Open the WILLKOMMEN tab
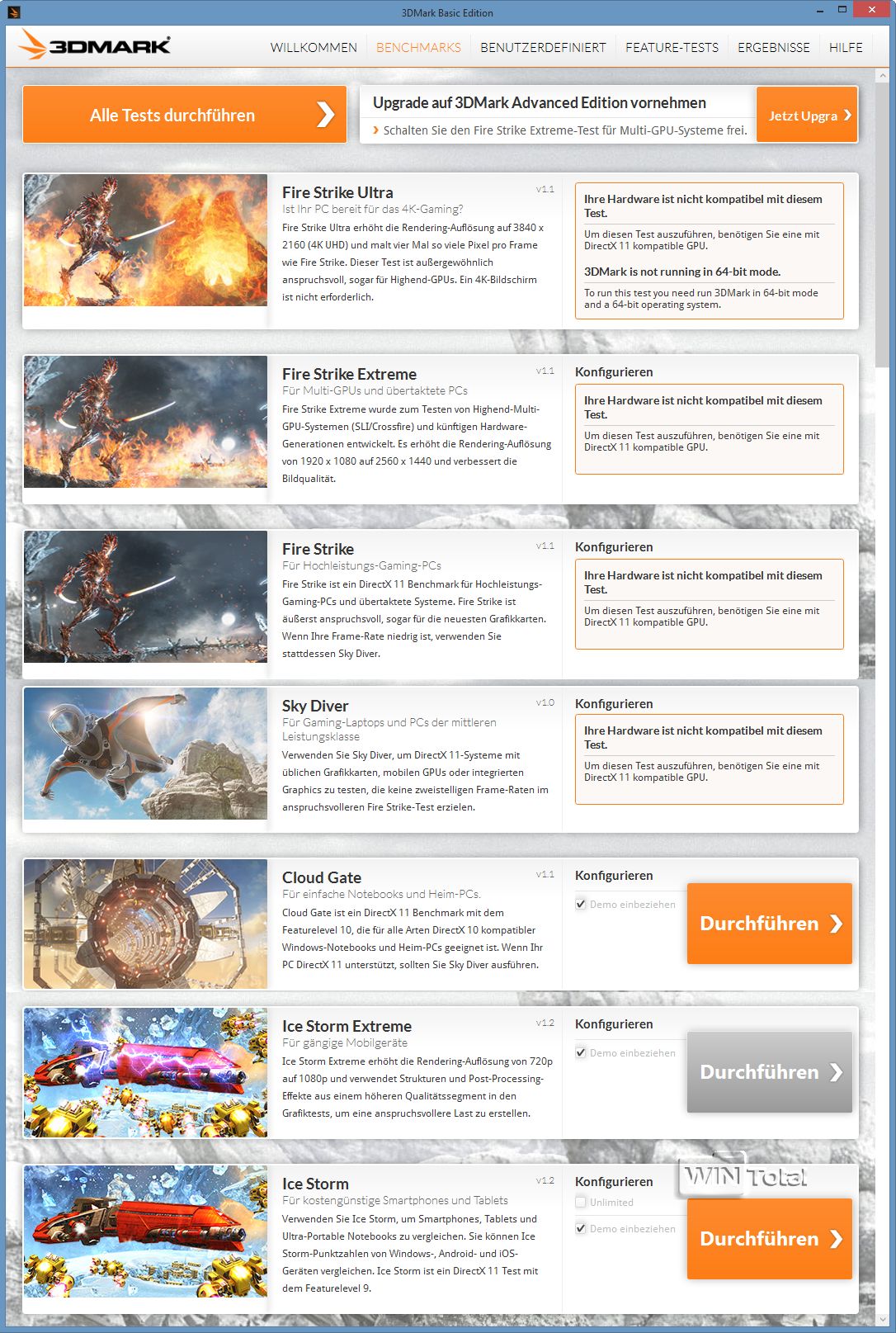Viewport: 896px width, 1333px height. [x=314, y=47]
